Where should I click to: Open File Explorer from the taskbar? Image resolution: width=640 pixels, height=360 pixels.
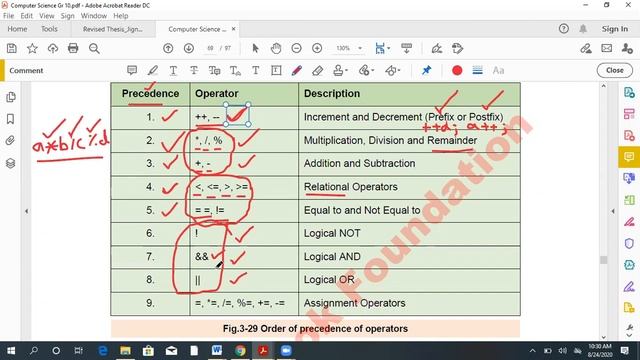(x=125, y=351)
